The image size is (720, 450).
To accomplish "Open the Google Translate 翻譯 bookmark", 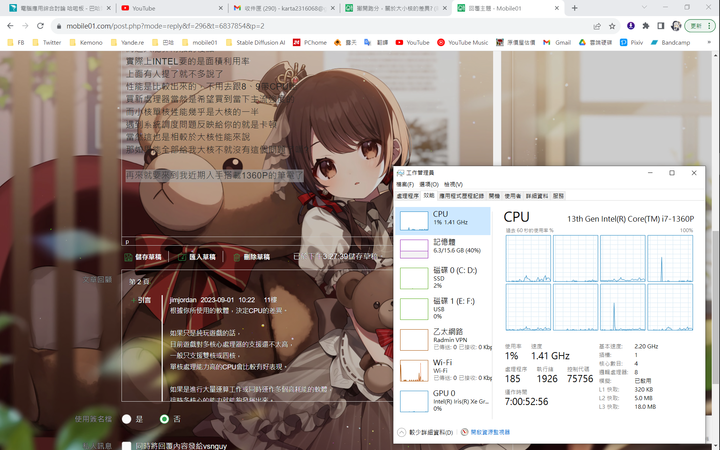I will click(x=376, y=42).
